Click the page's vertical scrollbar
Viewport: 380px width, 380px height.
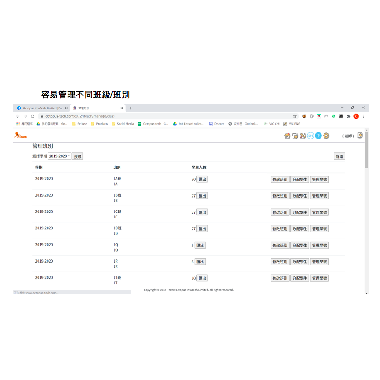click(x=367, y=212)
